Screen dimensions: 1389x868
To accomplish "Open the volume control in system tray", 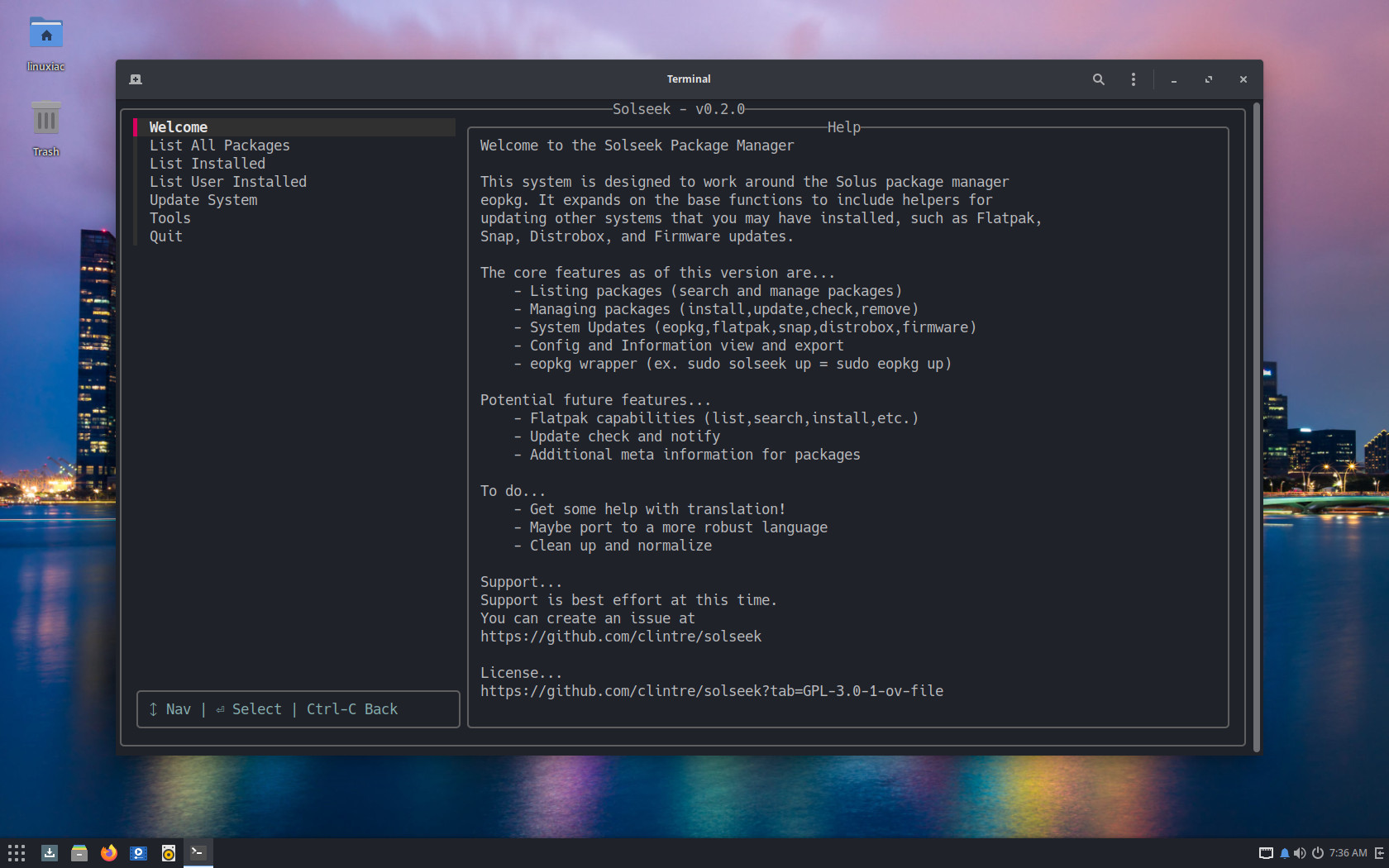I will coord(1300,853).
